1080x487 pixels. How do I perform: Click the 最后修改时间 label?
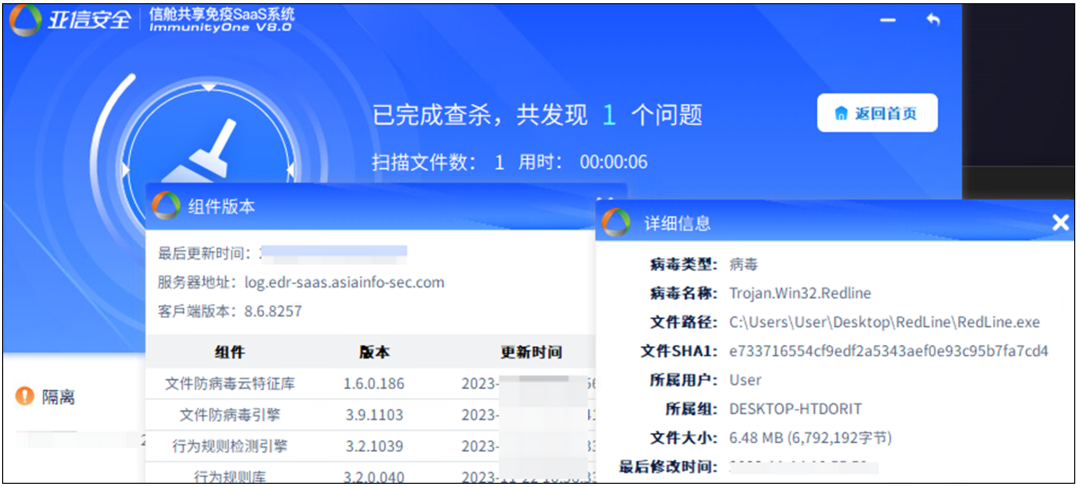(668, 467)
